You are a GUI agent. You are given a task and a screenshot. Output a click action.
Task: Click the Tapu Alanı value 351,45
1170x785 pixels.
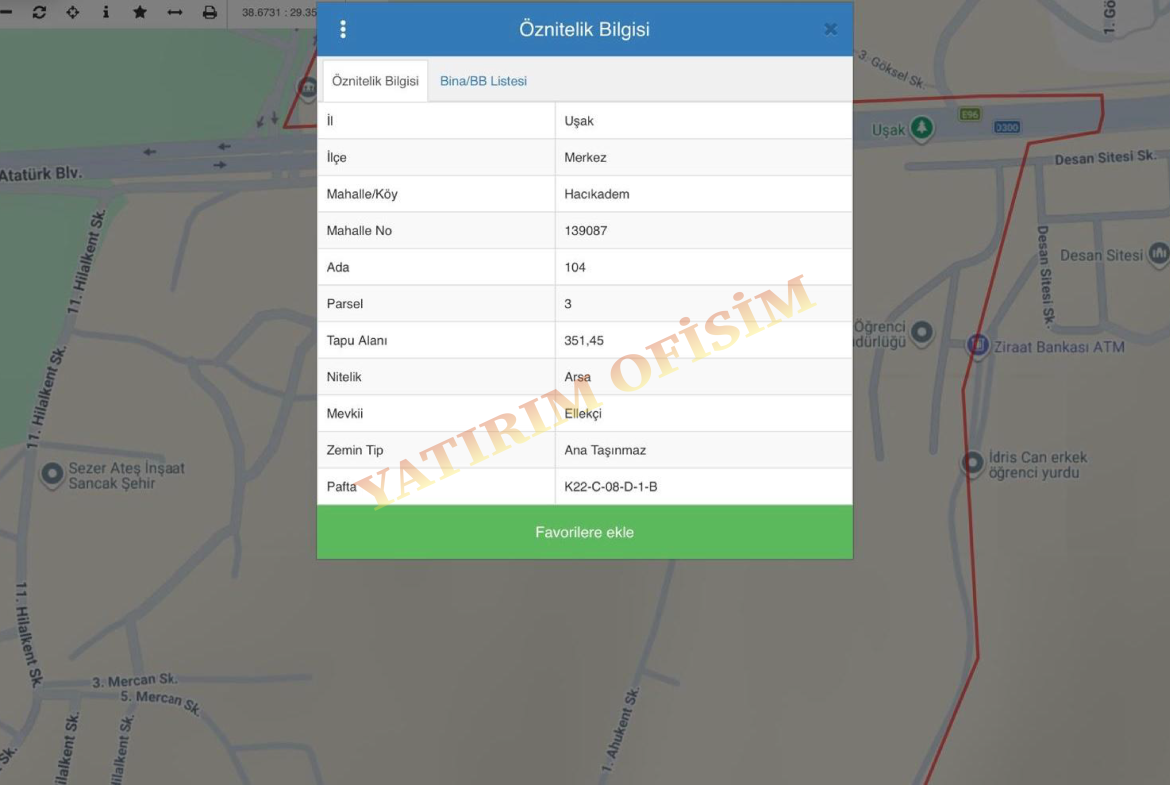point(584,341)
